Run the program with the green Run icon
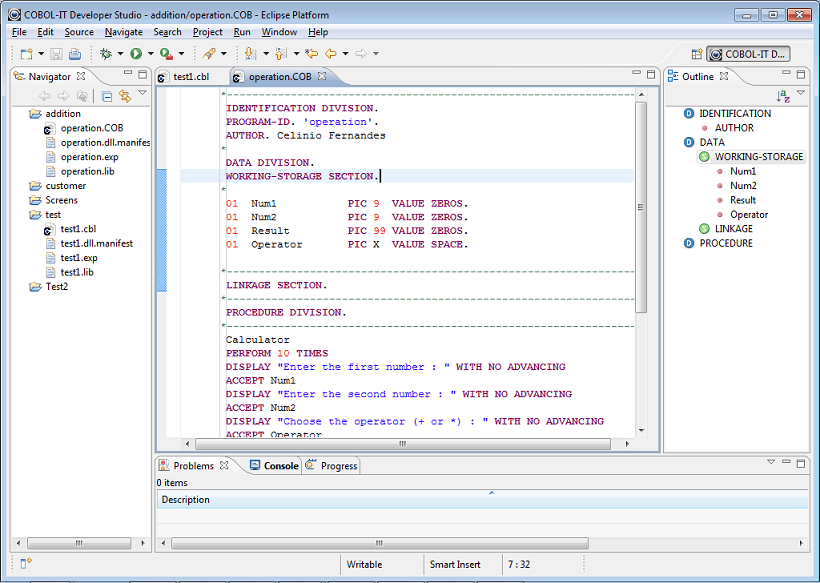820x583 pixels. pyautogui.click(x=135, y=53)
